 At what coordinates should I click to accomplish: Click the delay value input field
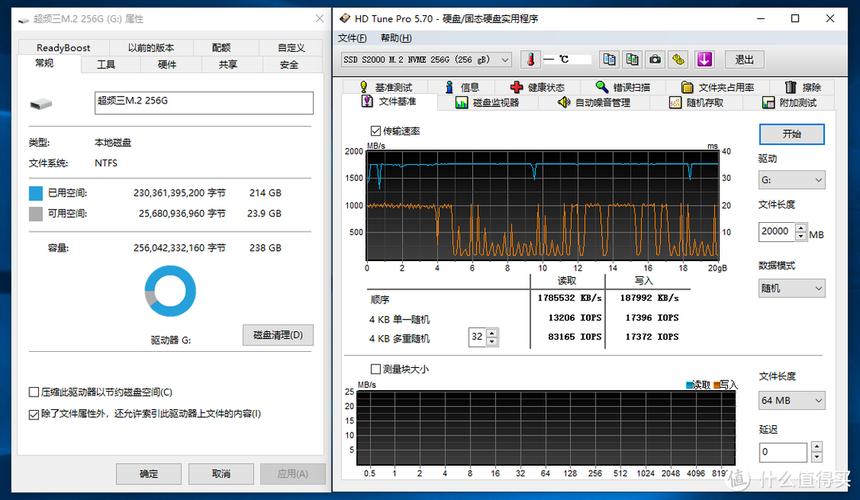pyautogui.click(x=783, y=452)
